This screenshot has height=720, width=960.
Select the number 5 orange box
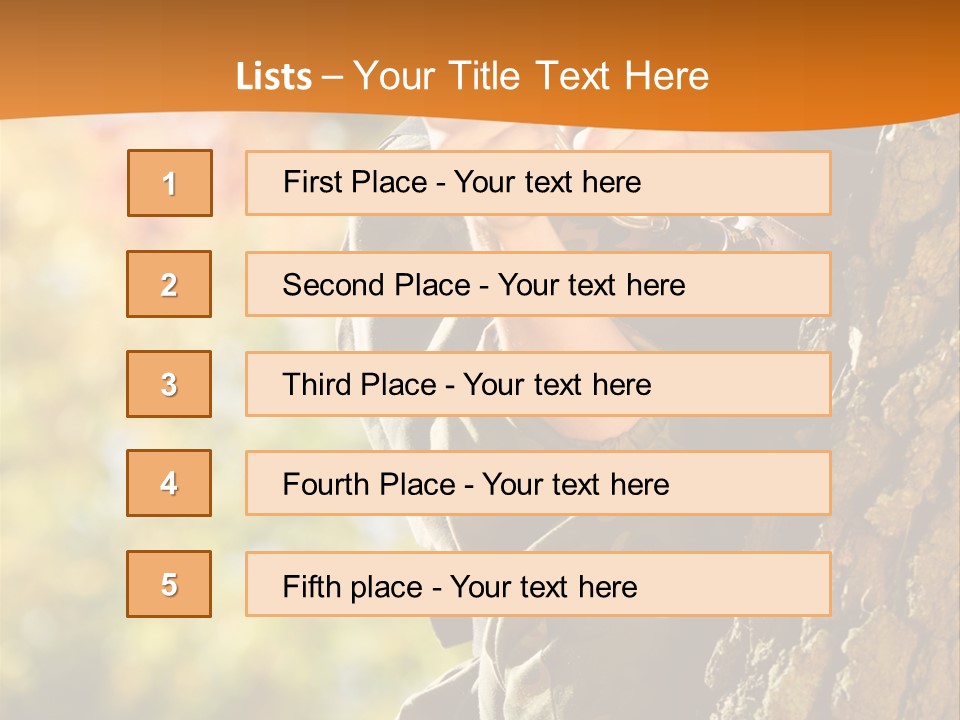pyautogui.click(x=169, y=583)
